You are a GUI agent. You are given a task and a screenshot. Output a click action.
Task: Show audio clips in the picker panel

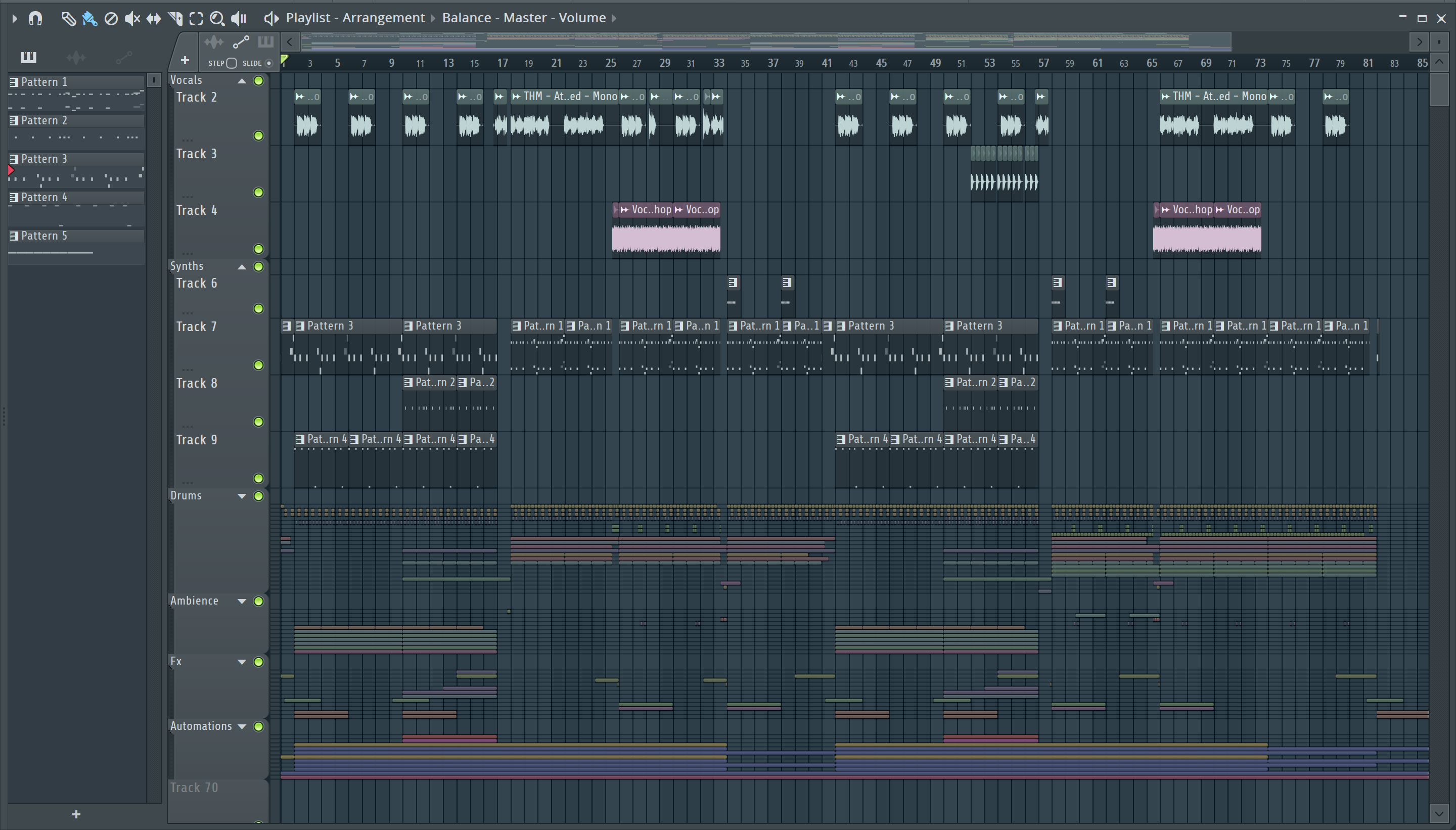coord(76,57)
